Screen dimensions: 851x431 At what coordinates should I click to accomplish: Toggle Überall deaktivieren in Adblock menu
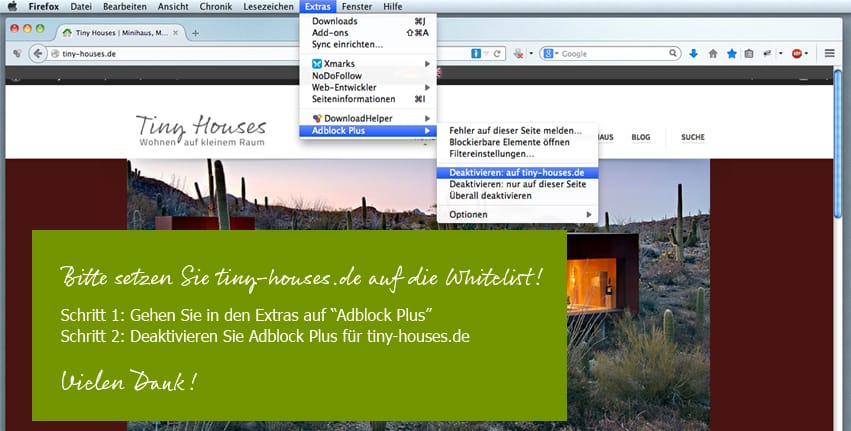[x=490, y=196]
